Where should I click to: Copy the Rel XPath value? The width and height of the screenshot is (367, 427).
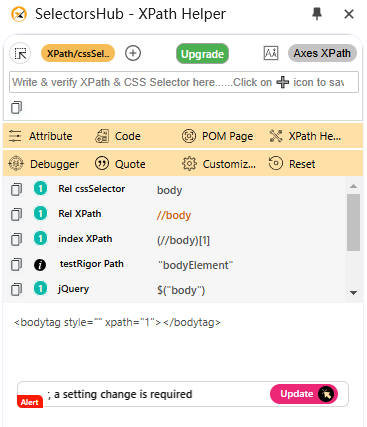coord(16,214)
